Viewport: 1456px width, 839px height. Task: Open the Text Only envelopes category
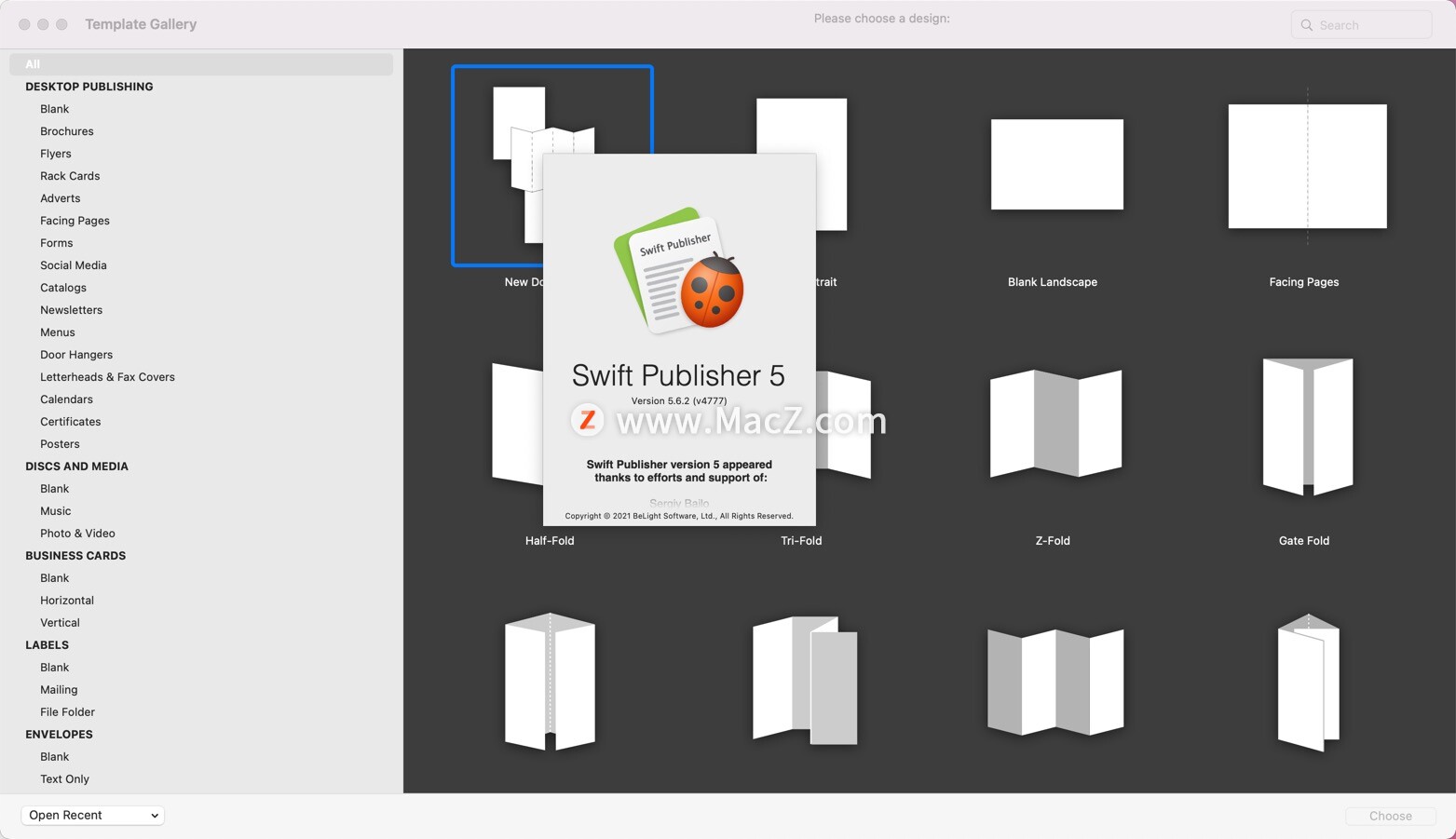click(64, 779)
